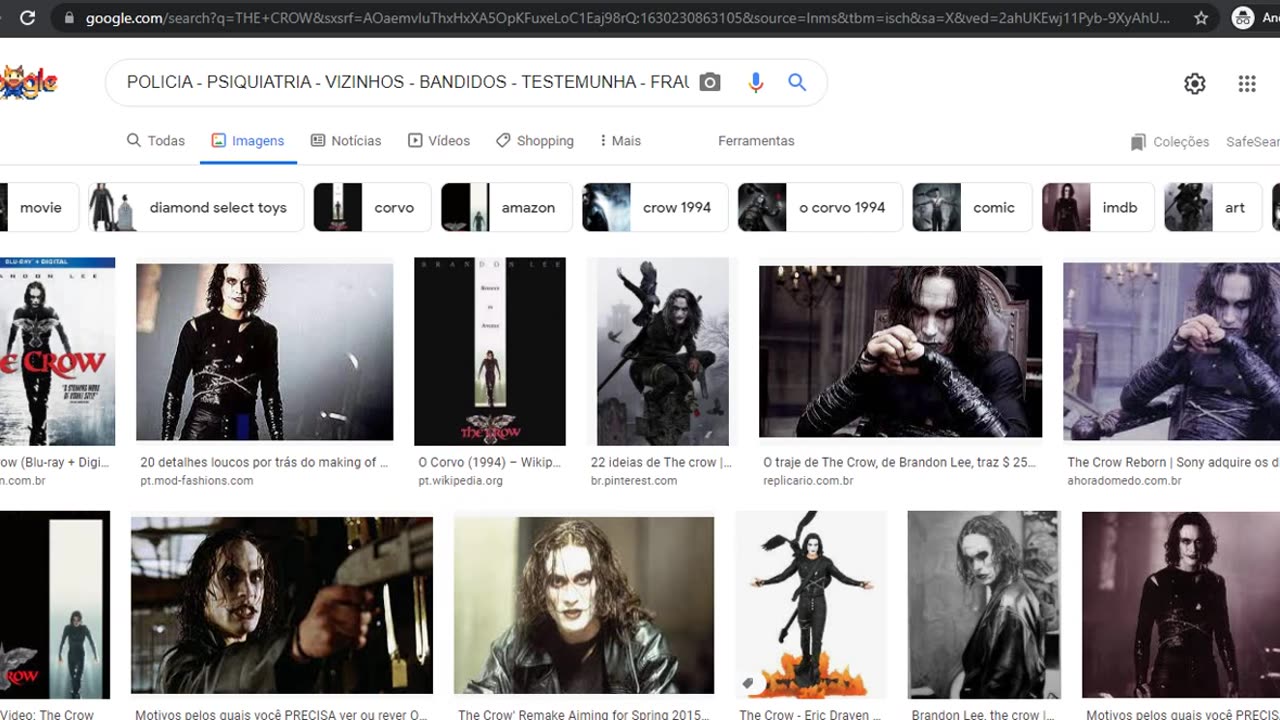Open the Google apps grid icon
This screenshot has width=1280, height=720.
(1247, 84)
